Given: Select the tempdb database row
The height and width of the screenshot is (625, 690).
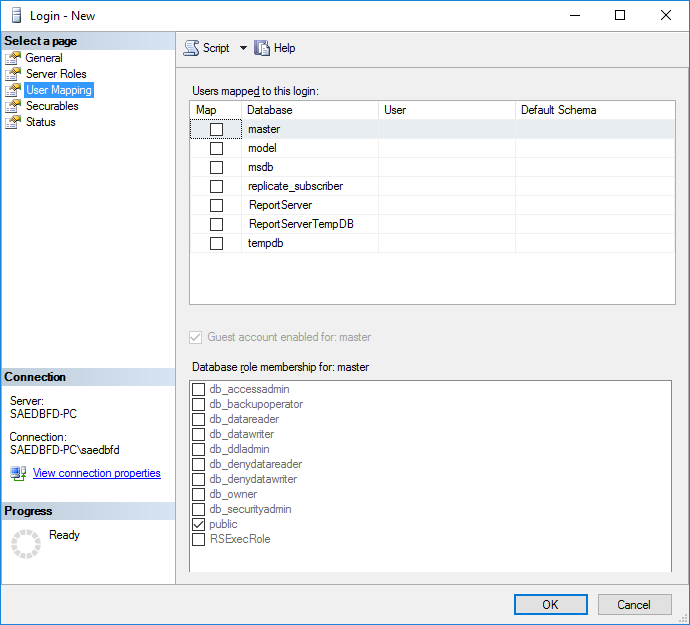Looking at the screenshot, I should (x=262, y=243).
